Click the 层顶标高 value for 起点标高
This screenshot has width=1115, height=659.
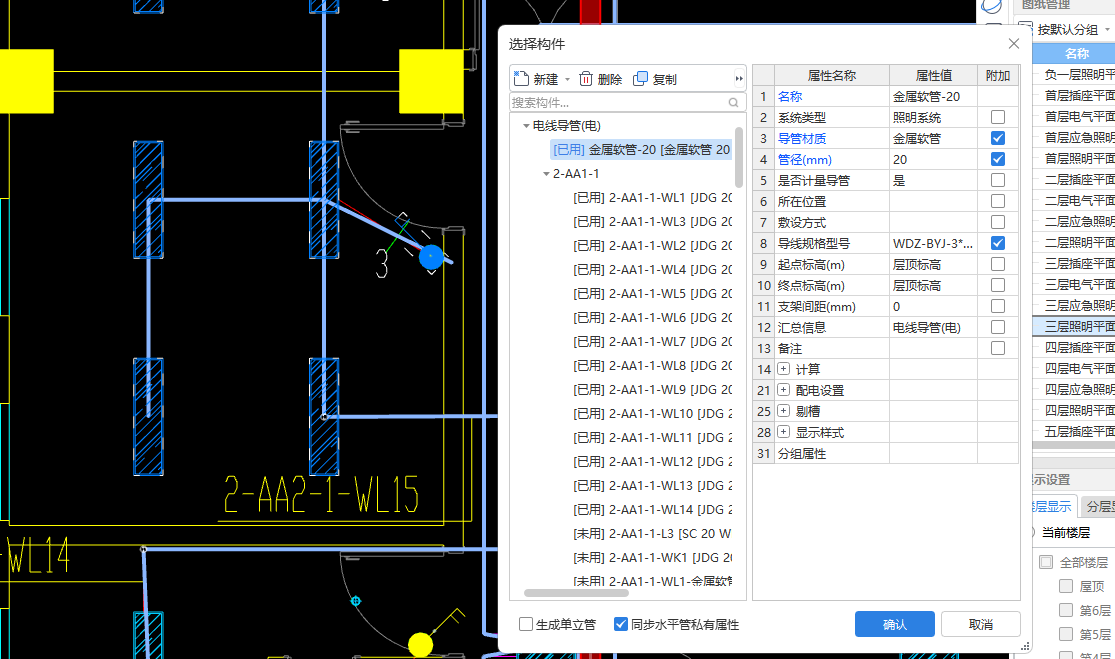tap(933, 264)
